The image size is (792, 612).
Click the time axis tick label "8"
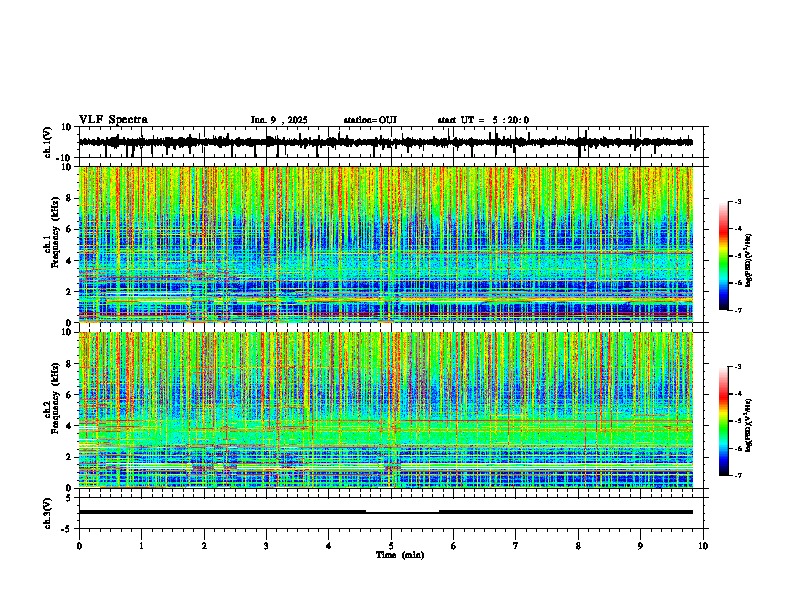click(578, 546)
